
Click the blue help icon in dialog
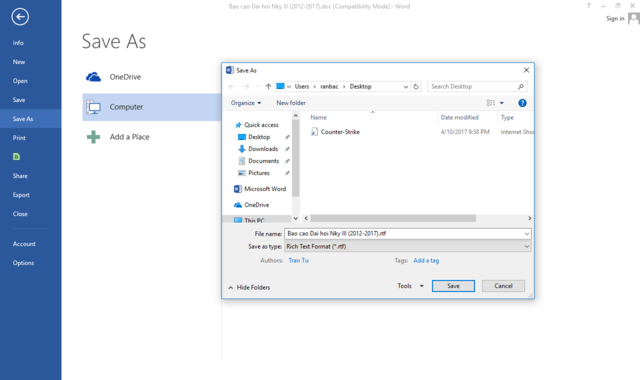point(522,103)
